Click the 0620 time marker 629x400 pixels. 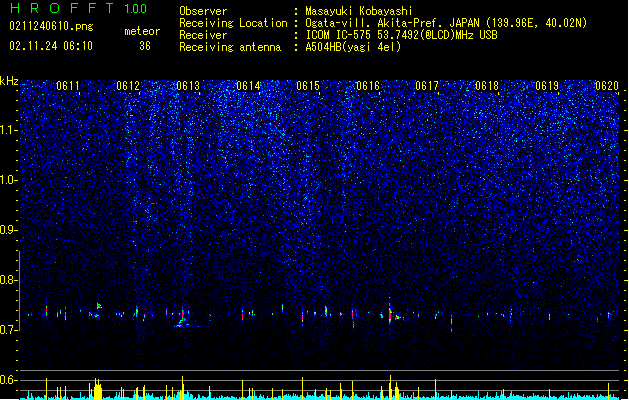point(607,86)
